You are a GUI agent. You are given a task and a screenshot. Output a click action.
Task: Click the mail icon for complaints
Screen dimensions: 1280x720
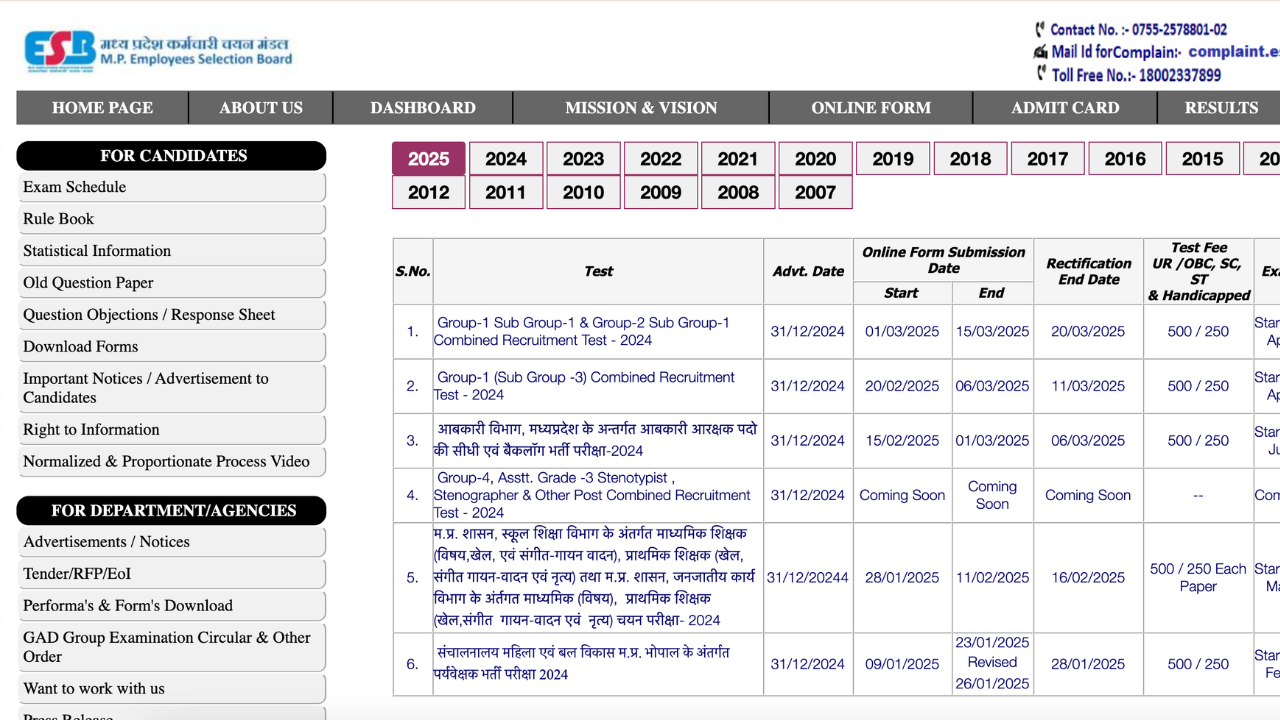(1040, 51)
